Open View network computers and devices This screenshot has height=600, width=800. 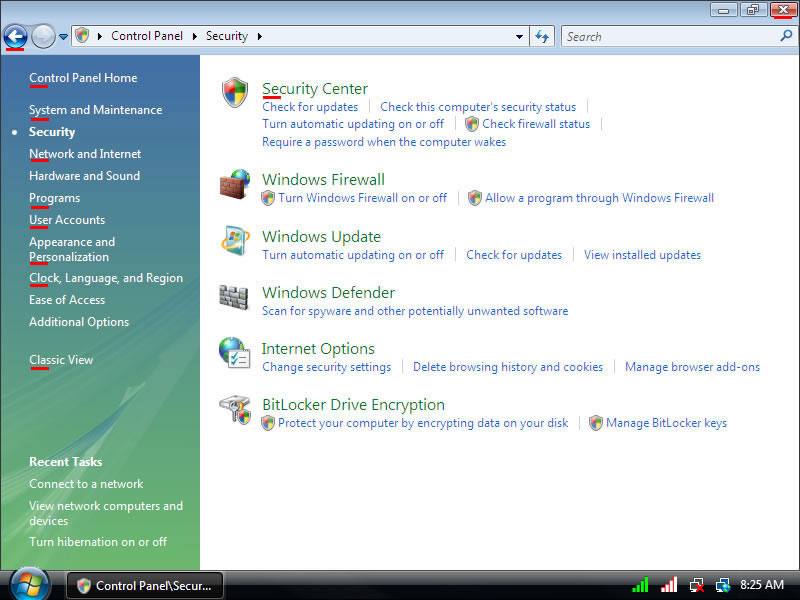(x=106, y=513)
